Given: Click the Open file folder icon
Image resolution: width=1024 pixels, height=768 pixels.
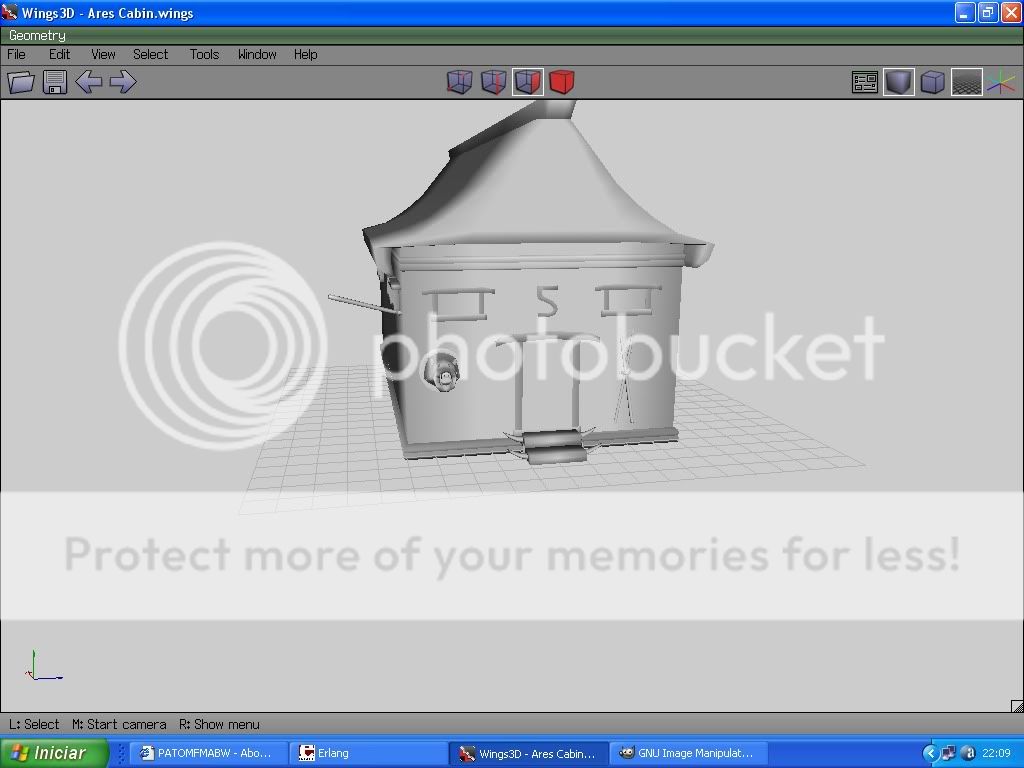Looking at the screenshot, I should (x=21, y=82).
